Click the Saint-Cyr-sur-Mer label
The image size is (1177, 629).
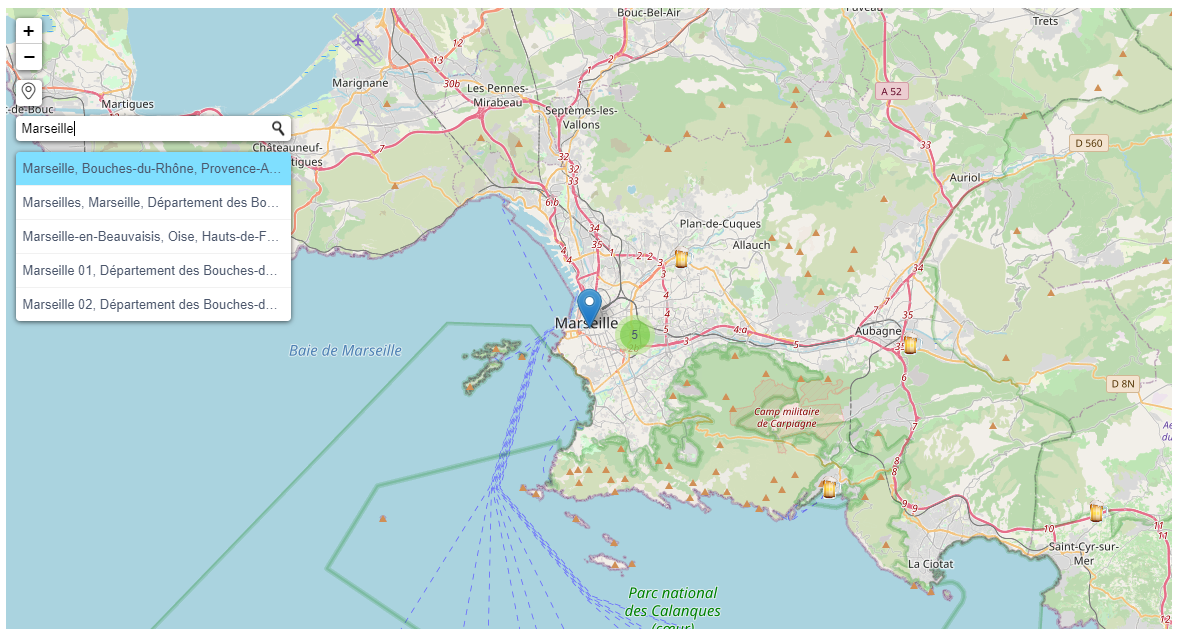[1084, 553]
